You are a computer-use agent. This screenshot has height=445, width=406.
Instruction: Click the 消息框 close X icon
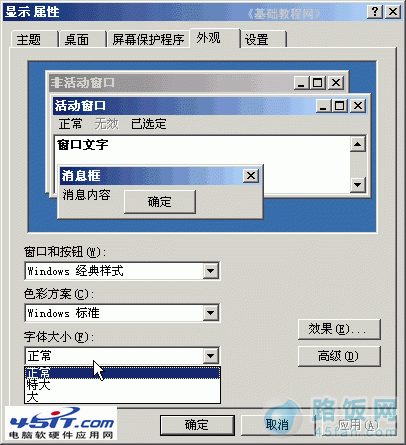tap(251, 175)
